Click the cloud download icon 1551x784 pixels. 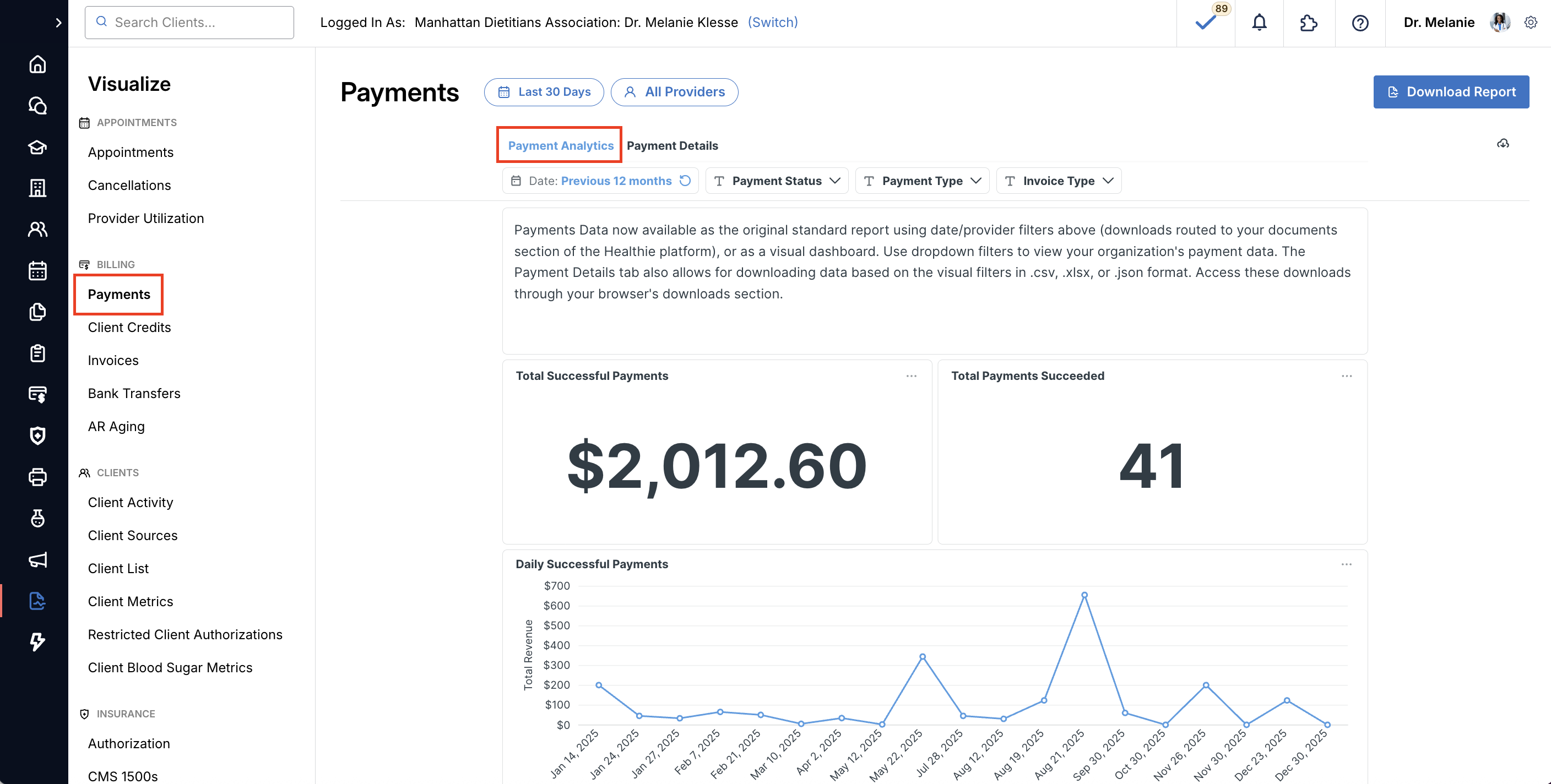click(x=1503, y=143)
